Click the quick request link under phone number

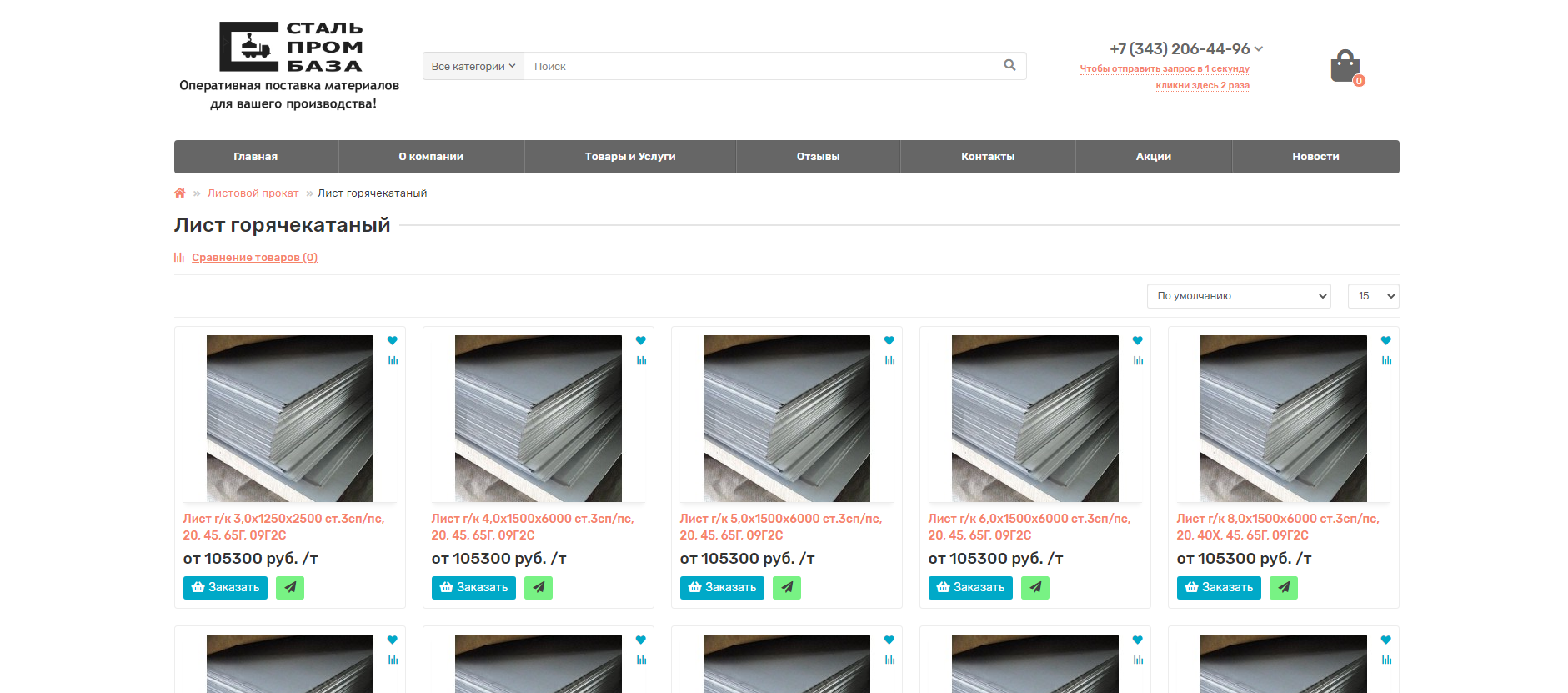click(x=1165, y=77)
